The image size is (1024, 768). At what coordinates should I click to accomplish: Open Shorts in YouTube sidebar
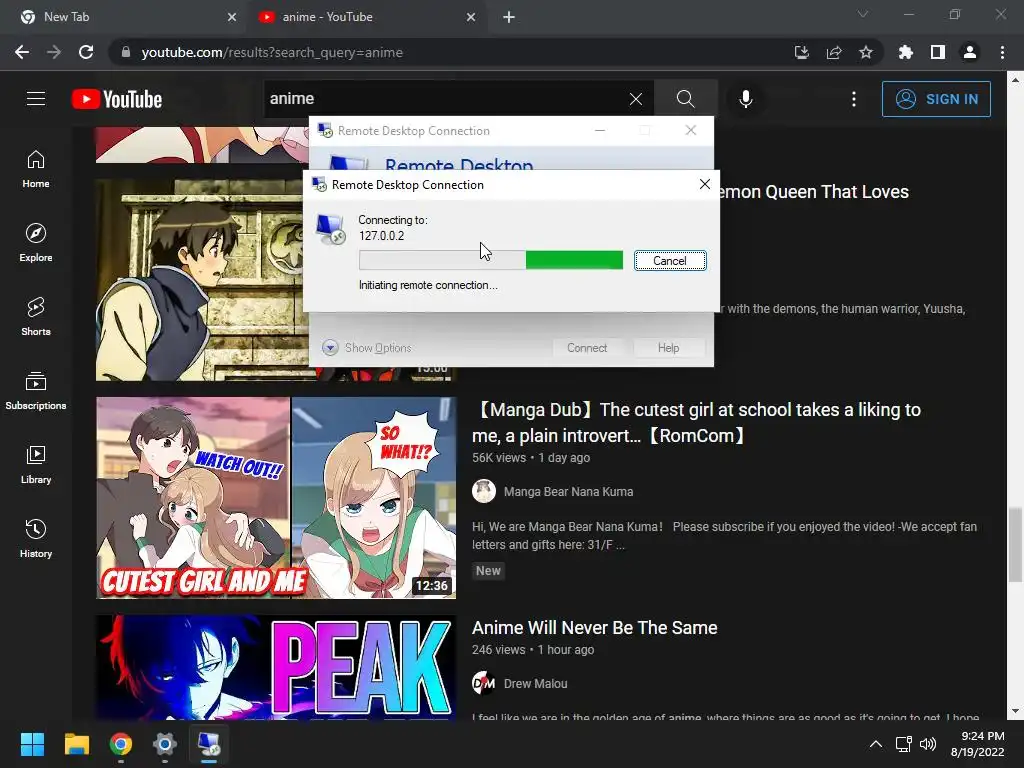click(x=36, y=317)
